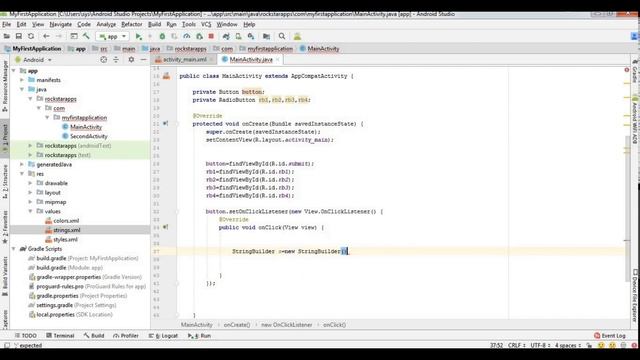Viewport: 640px width, 360px height.
Task: Click the Sync/Refresh toolbar icon
Action: pyautogui.click(x=31, y=36)
